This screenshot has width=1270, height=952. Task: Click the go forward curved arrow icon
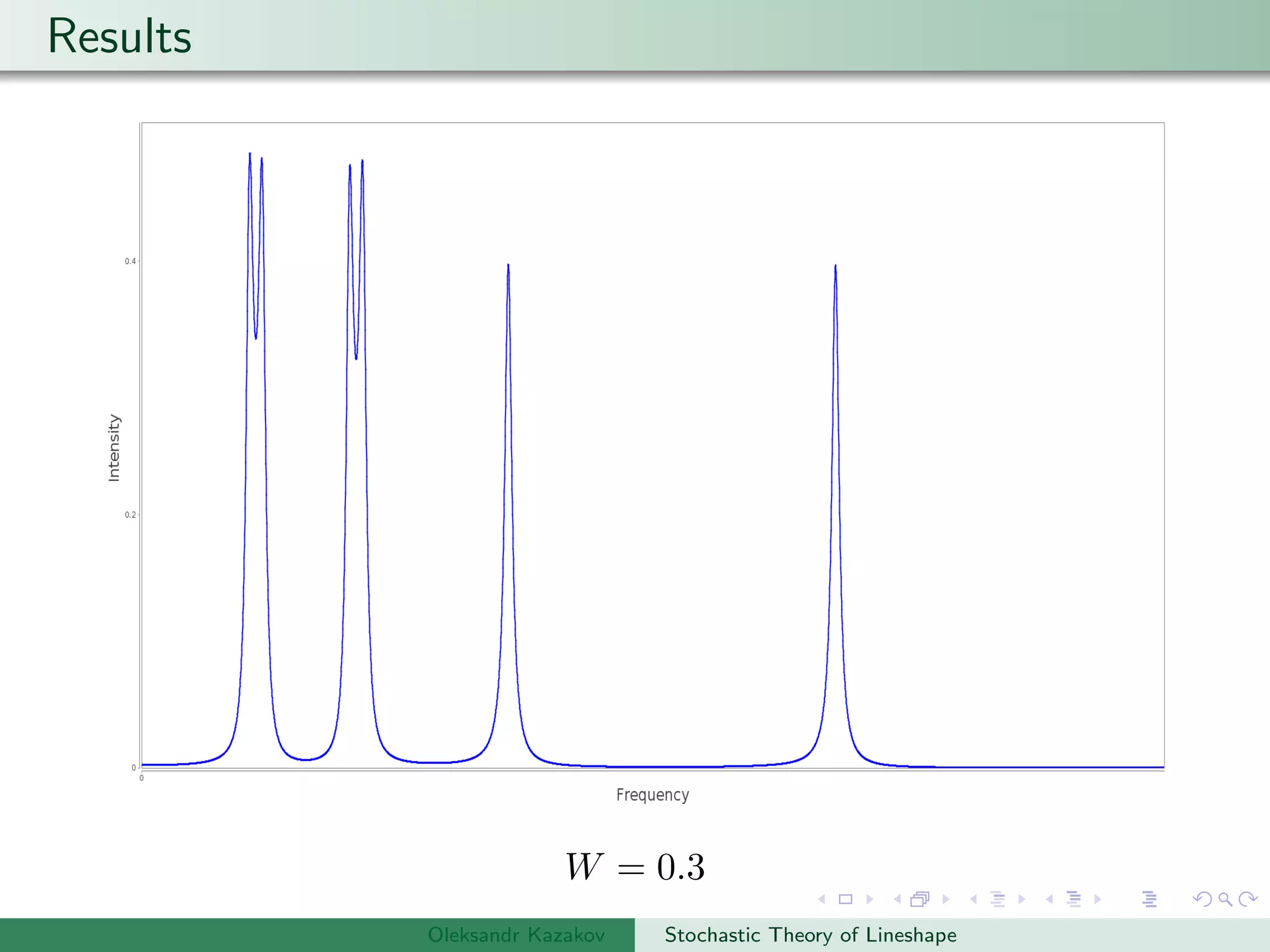pos(1248,899)
